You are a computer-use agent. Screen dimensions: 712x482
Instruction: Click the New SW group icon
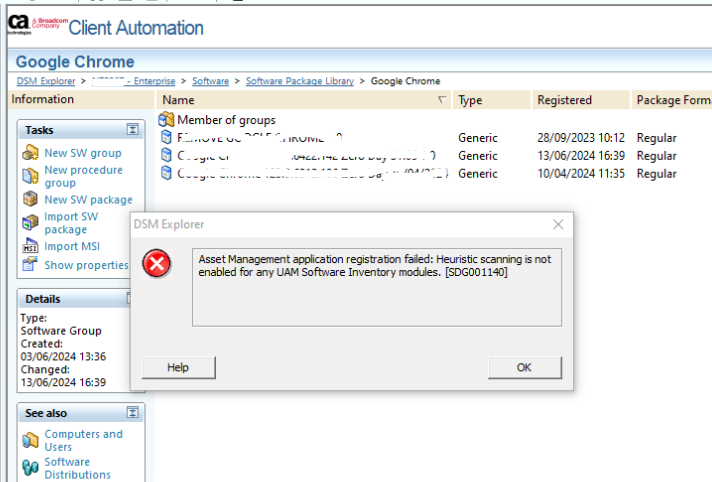tap(30, 153)
